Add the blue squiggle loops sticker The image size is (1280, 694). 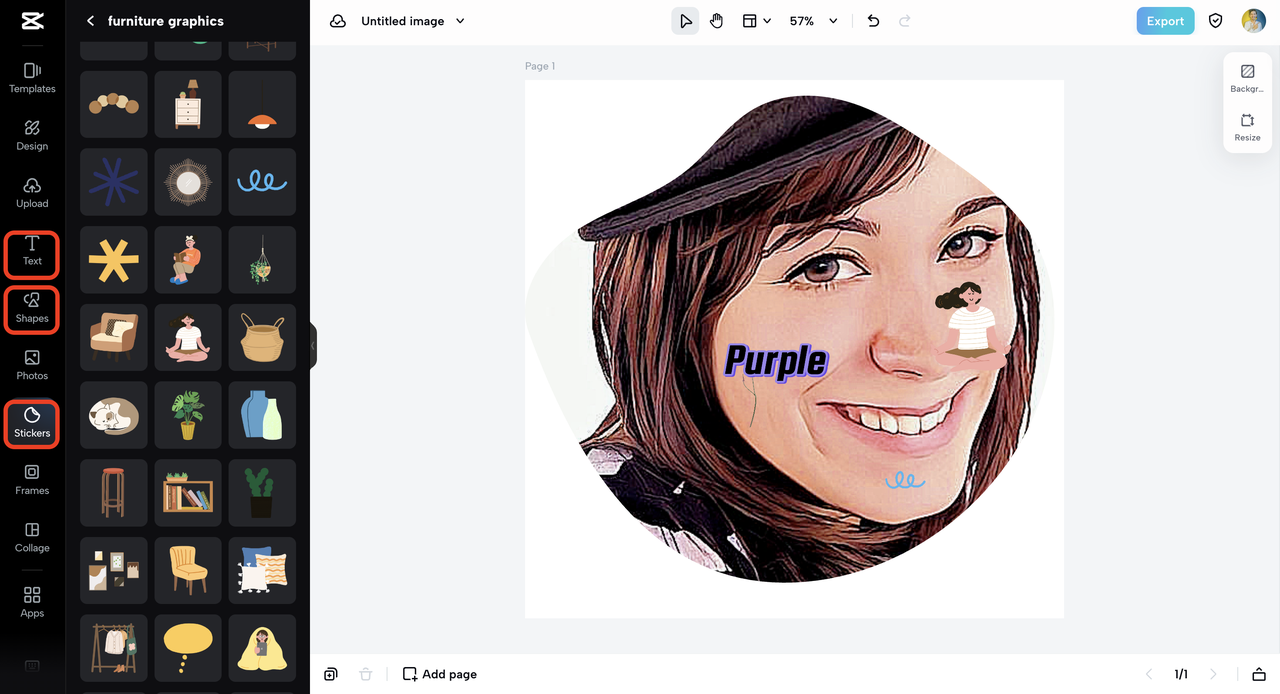pos(262,182)
